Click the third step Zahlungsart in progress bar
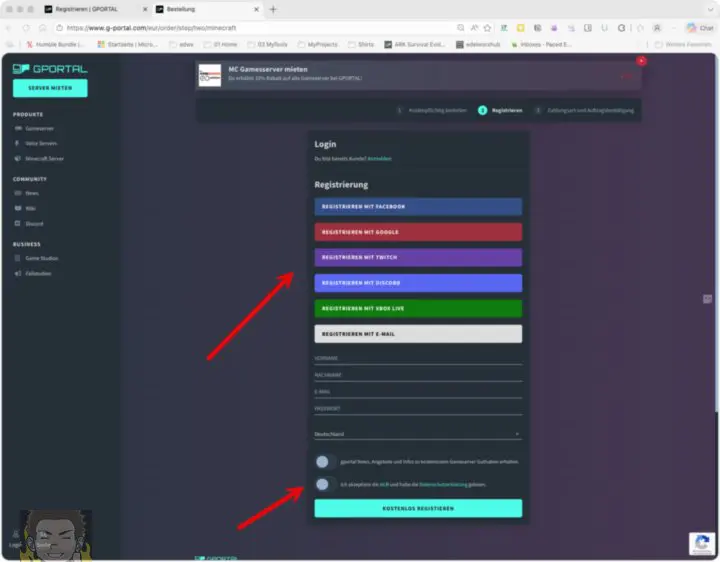 (584, 110)
